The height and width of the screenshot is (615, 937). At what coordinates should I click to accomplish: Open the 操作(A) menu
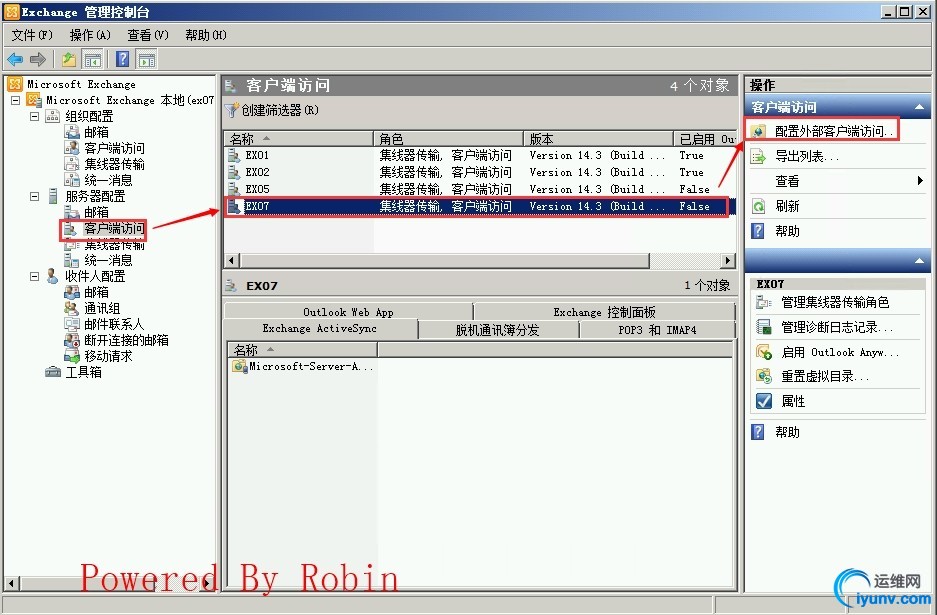pos(90,35)
